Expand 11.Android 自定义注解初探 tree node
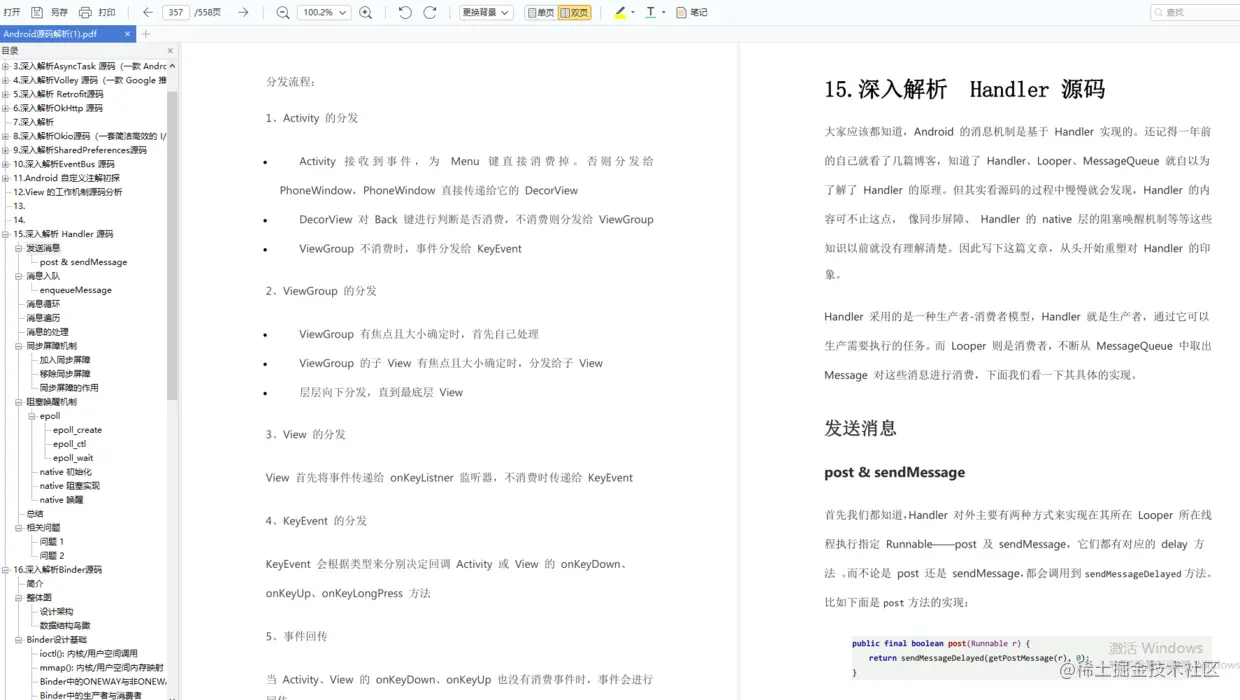The image size is (1240, 700). 5,178
